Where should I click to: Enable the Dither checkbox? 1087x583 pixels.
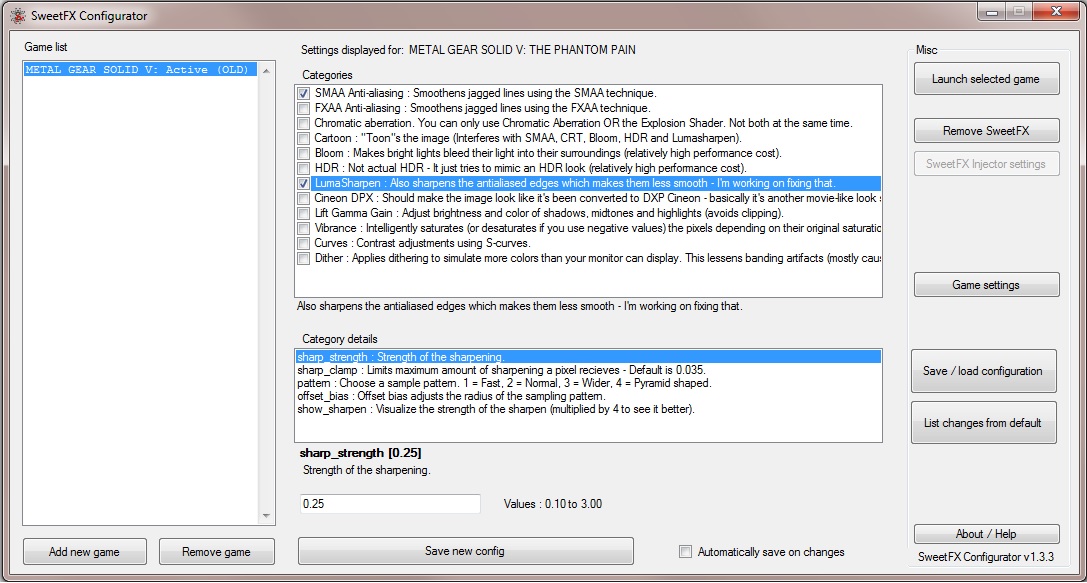tap(304, 259)
